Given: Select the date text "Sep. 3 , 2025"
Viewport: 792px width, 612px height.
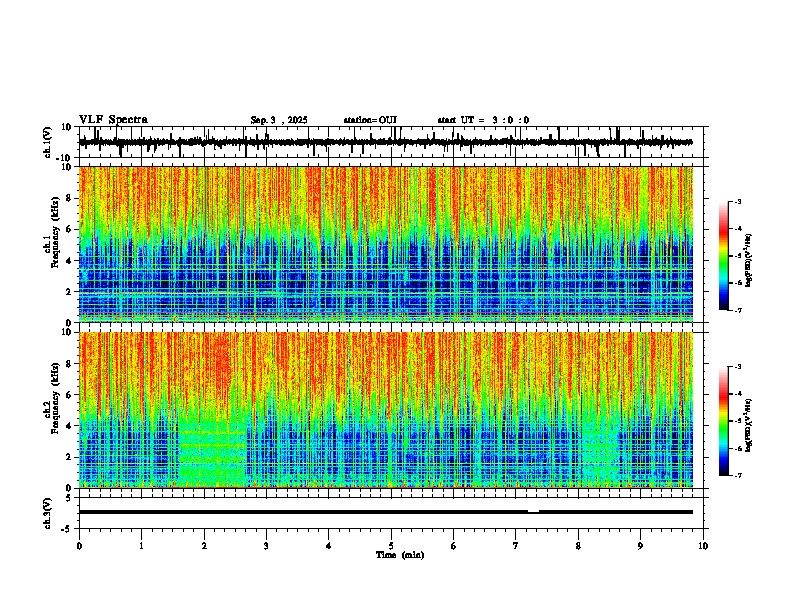Looking at the screenshot, I should tap(279, 120).
